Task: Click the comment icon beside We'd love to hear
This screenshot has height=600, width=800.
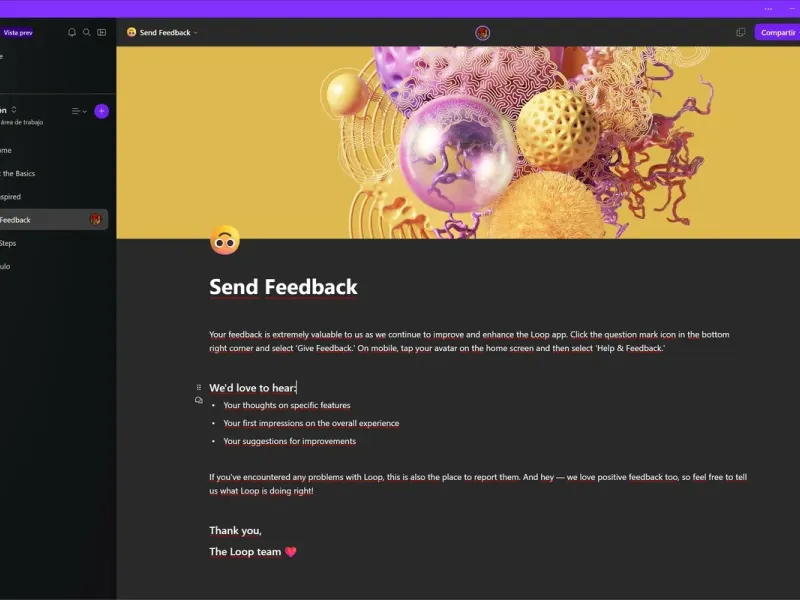Action: pyautogui.click(x=199, y=401)
